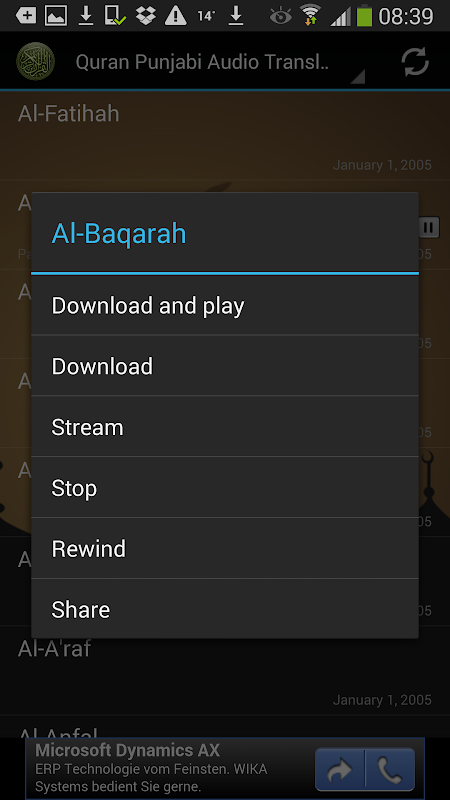Open the Al-A'raf list entry

[x=225, y=671]
